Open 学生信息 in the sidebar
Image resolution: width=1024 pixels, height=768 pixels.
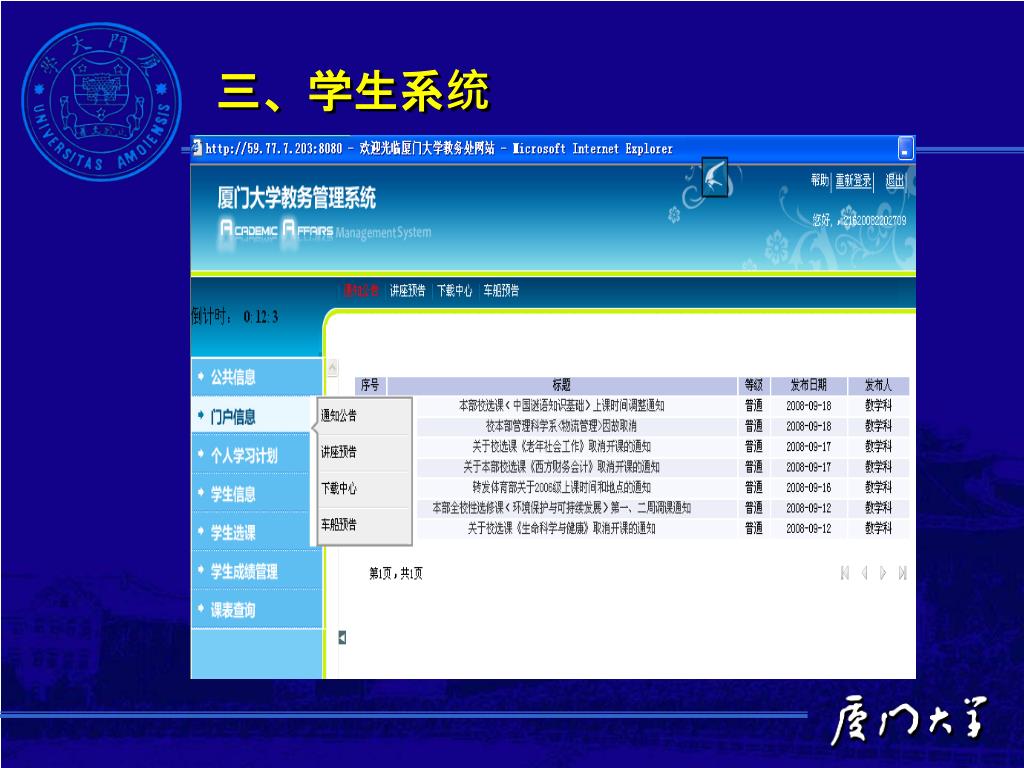point(233,494)
